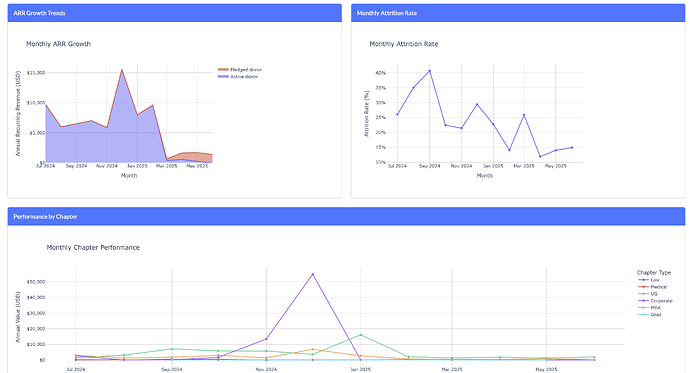Image resolution: width=690 pixels, height=373 pixels.
Task: Toggle the MBA series in Chapter Type legend
Action: coord(649,308)
